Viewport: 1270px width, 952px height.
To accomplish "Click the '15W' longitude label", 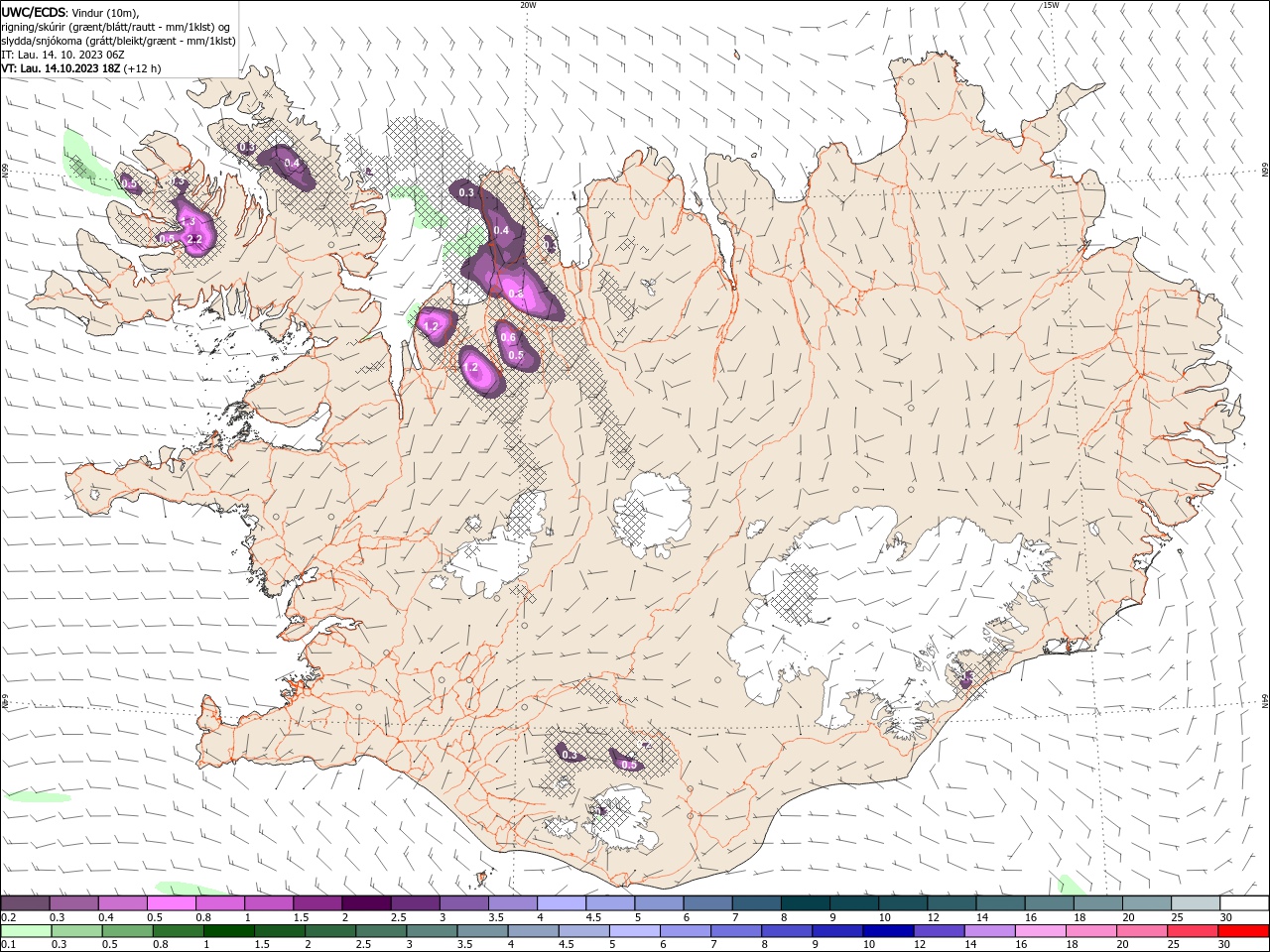I will (x=1051, y=5).
